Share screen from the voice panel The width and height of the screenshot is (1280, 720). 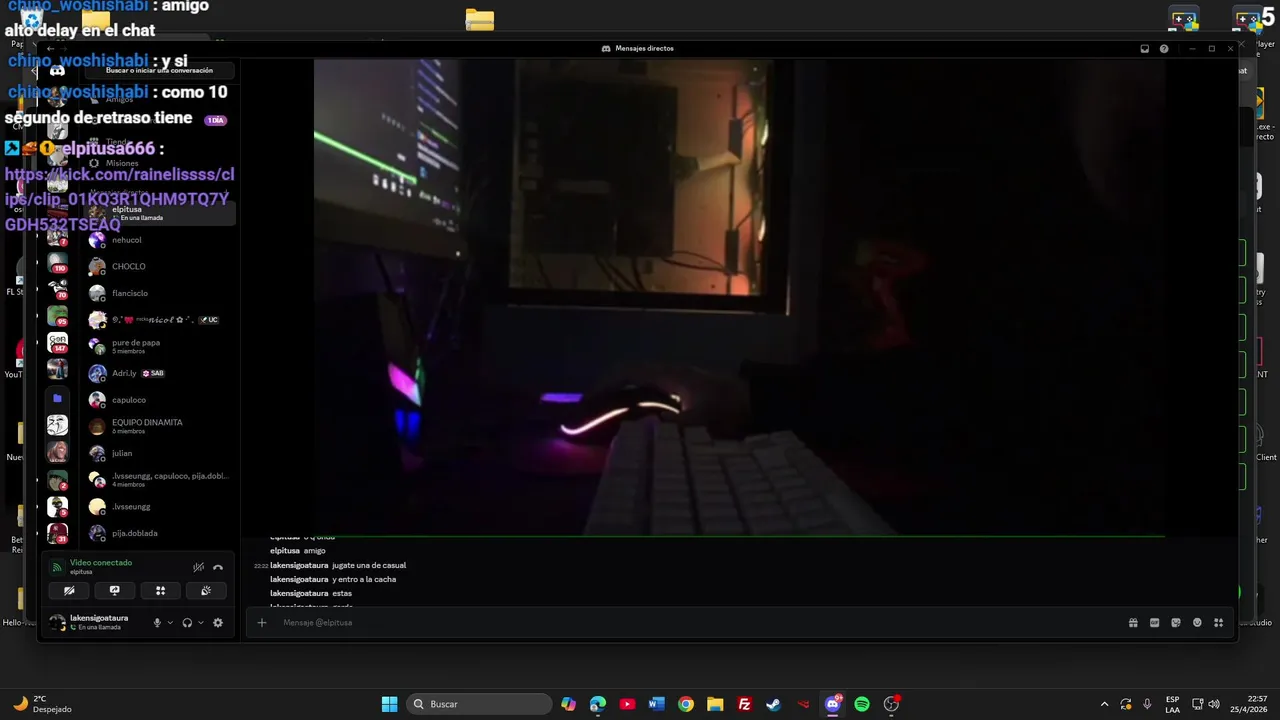114,591
